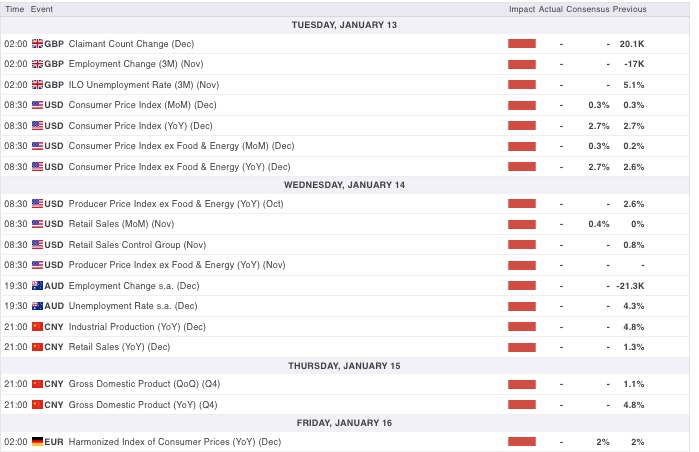699x452 pixels.
Task: Click the 1.1% previous value for GDP (QoQ)
Action: [634, 384]
